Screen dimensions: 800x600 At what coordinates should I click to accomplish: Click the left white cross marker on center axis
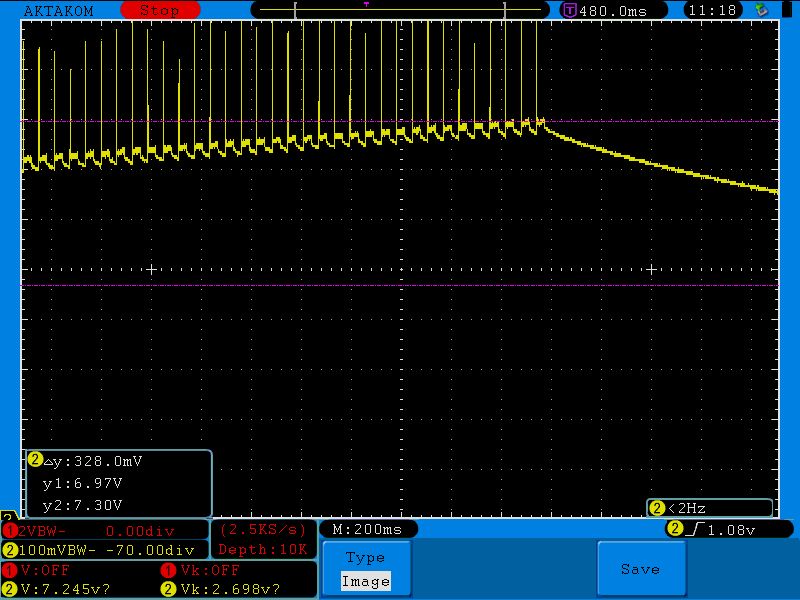click(x=151, y=269)
